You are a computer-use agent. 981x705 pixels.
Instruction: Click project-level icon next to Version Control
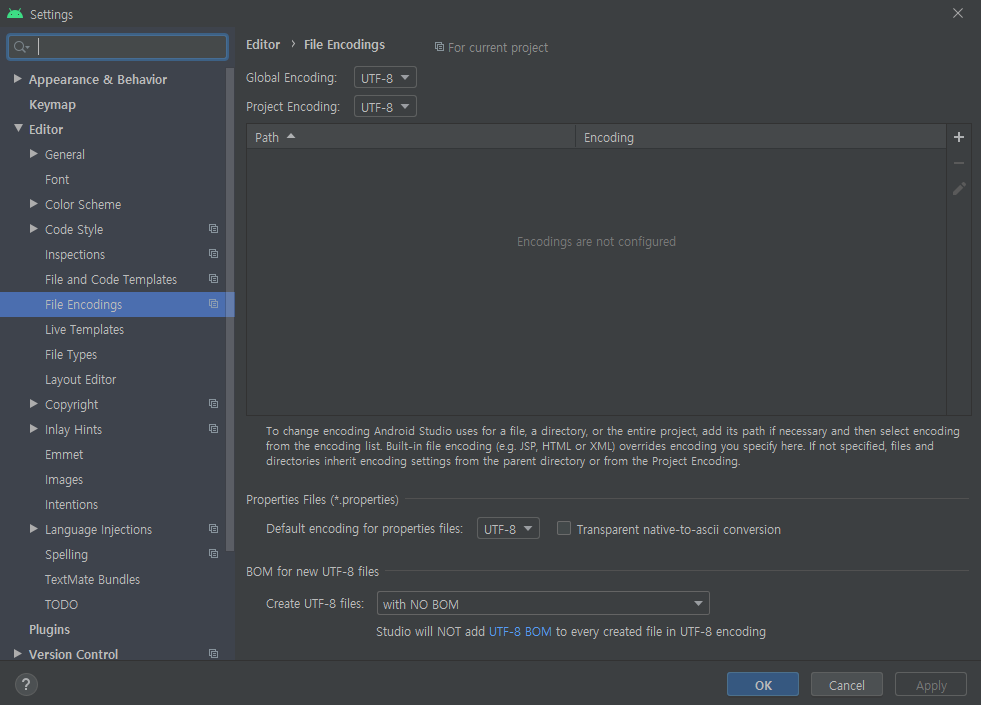tap(213, 654)
